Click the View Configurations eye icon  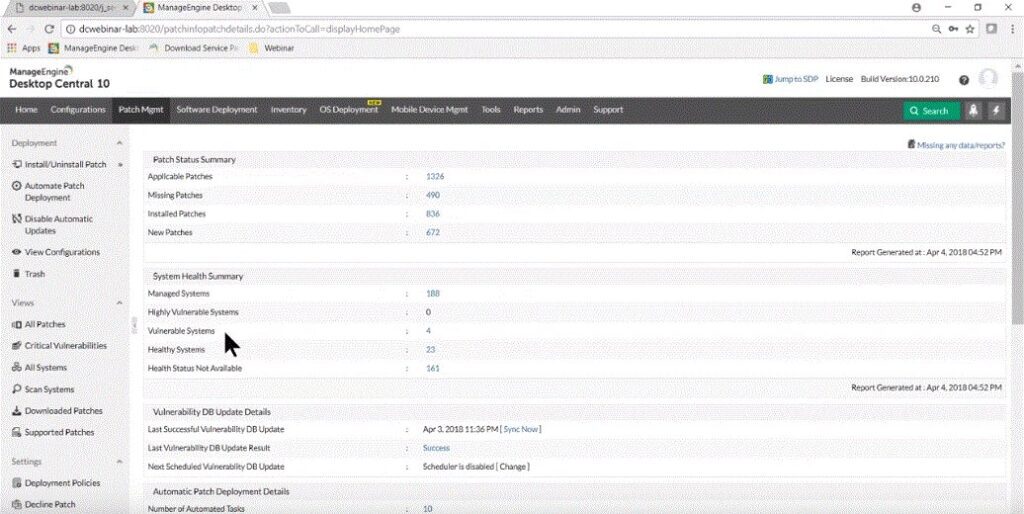(x=17, y=252)
